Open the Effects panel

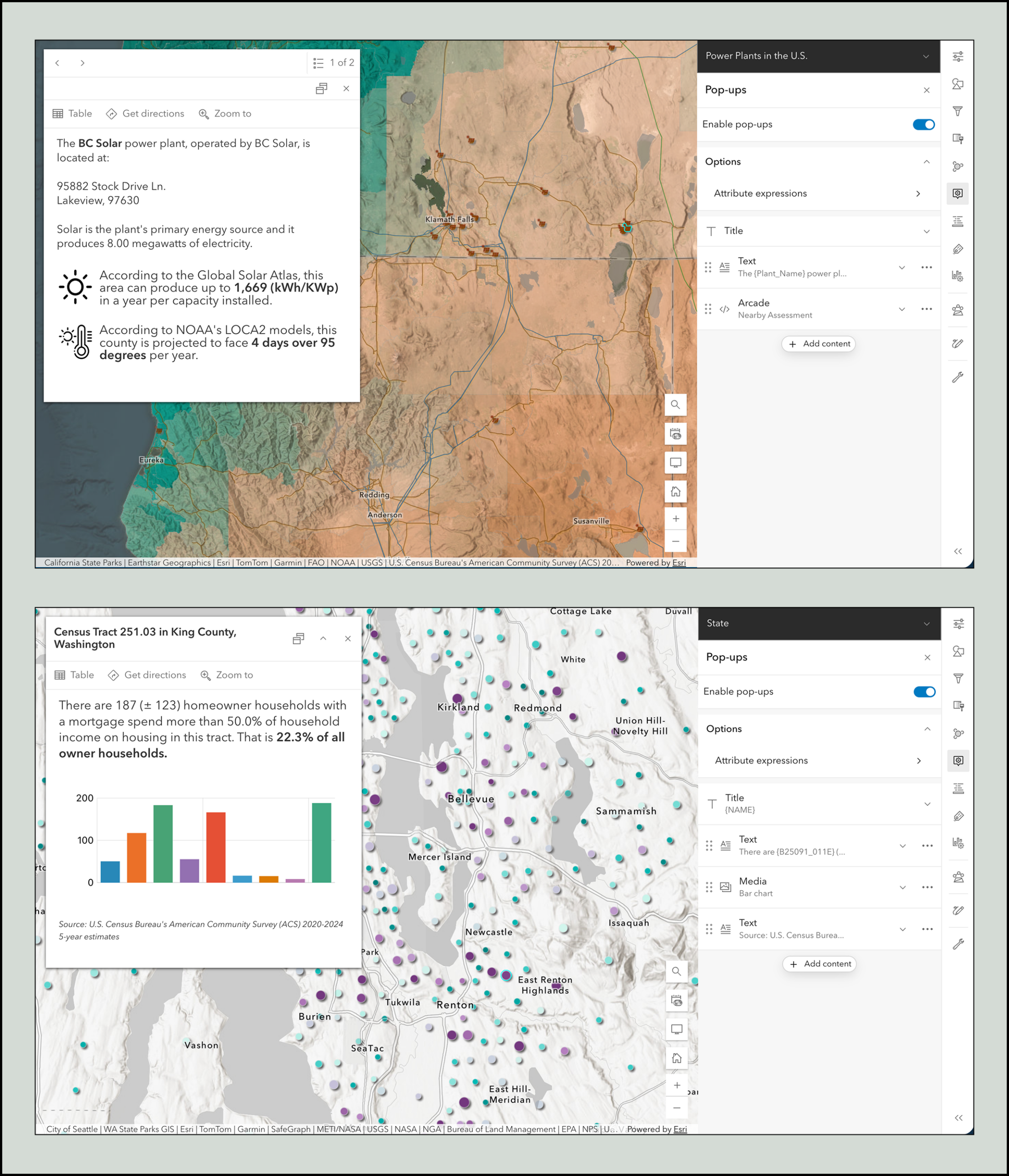tap(958, 138)
